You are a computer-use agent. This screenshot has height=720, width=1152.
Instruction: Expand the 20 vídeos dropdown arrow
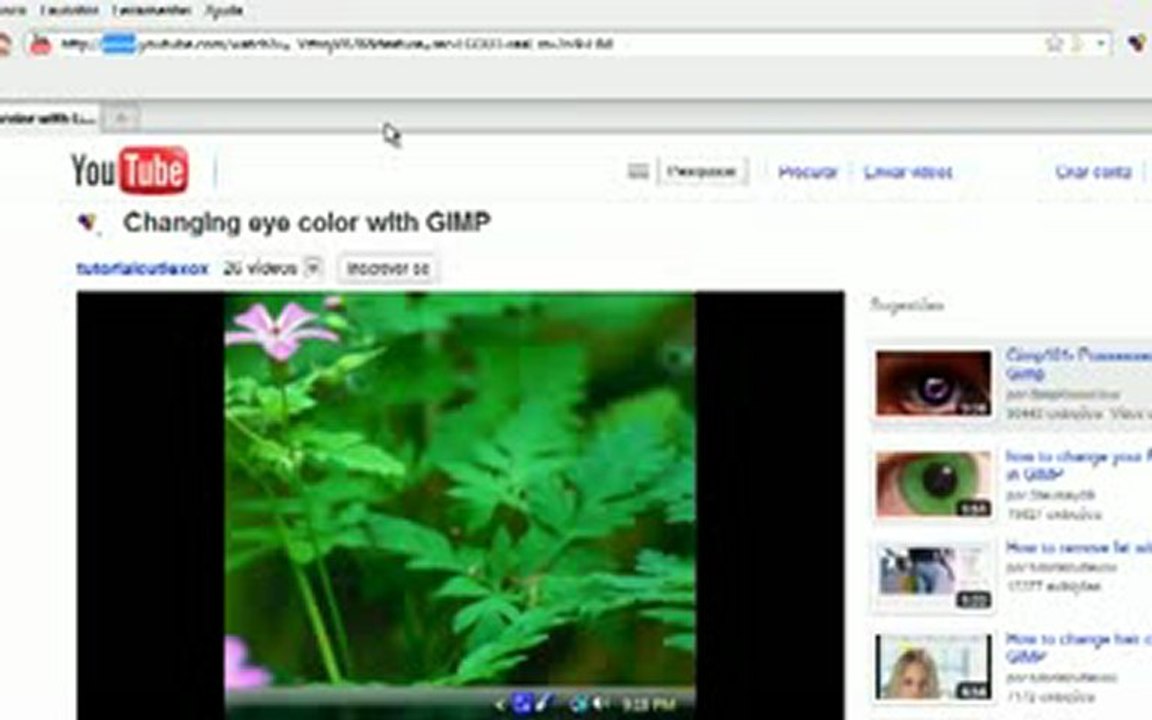click(312, 268)
